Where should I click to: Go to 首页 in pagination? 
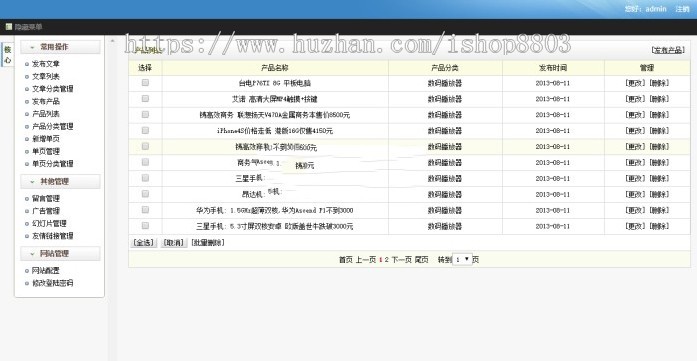(x=345, y=260)
